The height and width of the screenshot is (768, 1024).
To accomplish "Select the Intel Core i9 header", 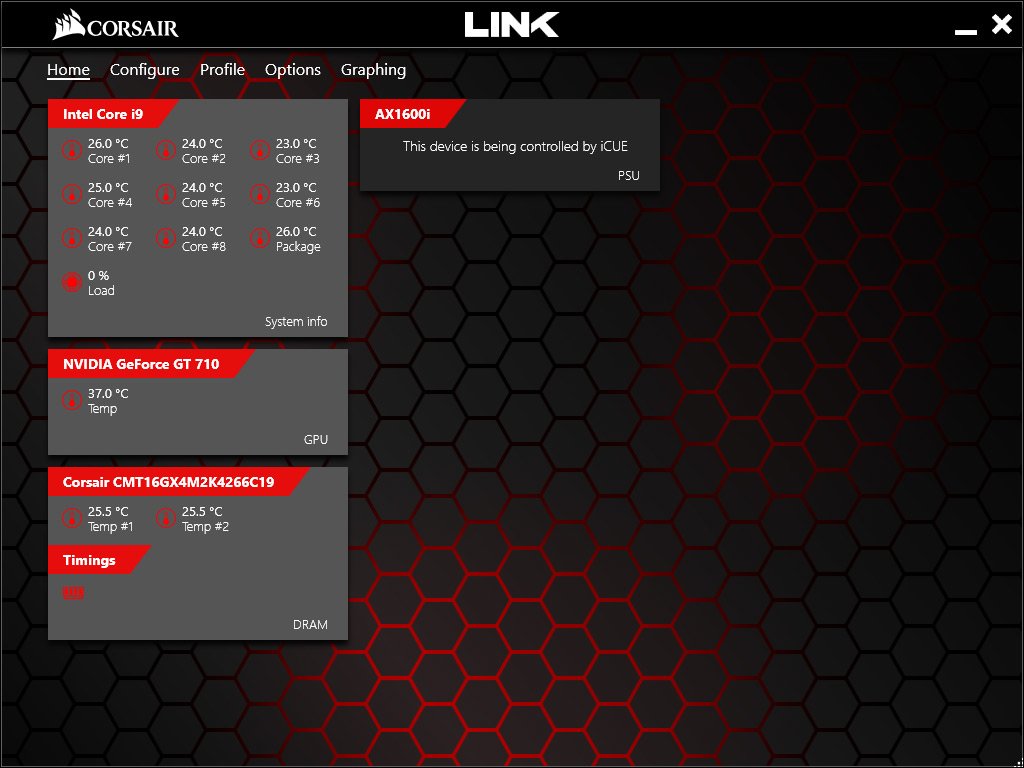I will coord(112,114).
